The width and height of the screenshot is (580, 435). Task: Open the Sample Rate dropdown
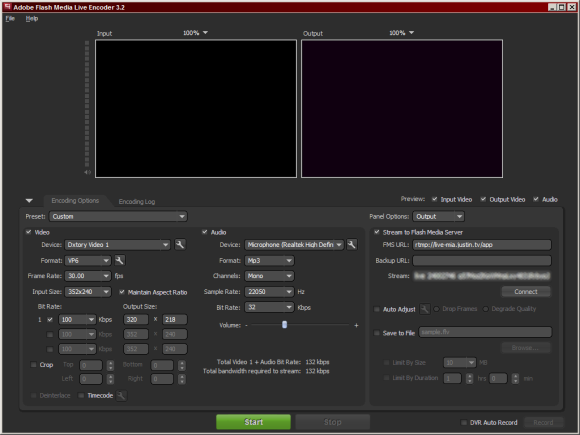(269, 292)
